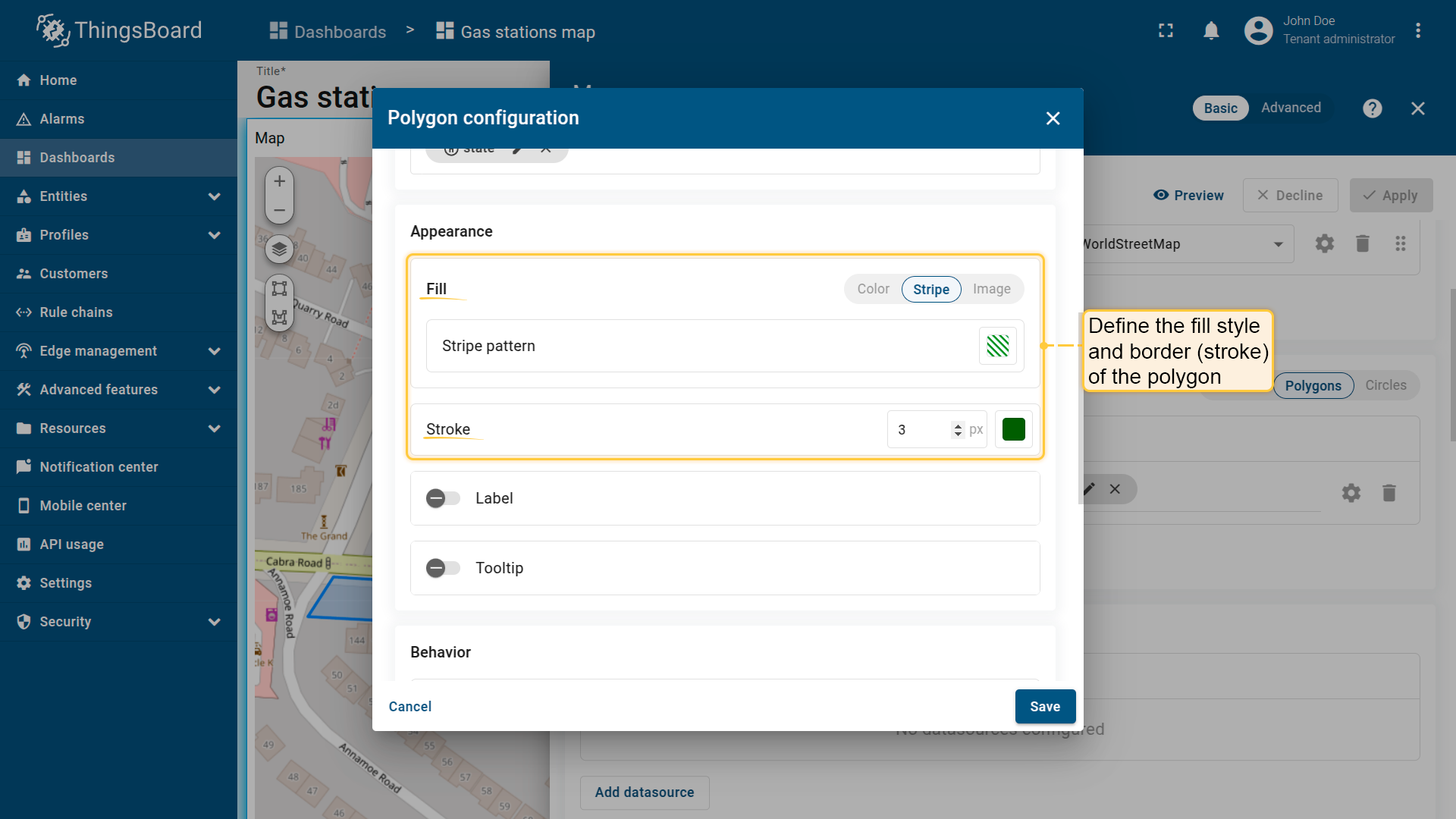Switch to the Circles tab

pos(1385,385)
